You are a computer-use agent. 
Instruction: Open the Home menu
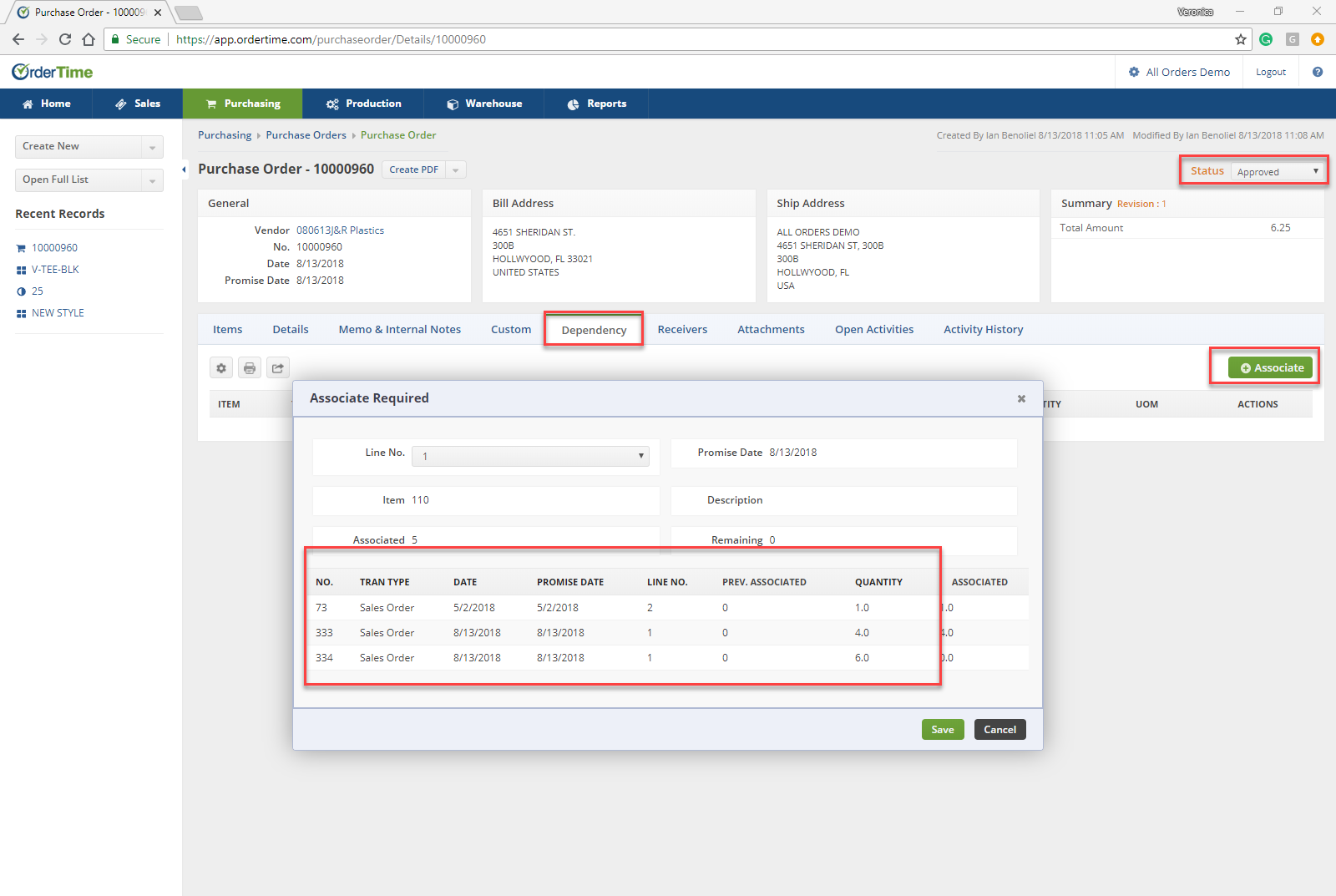[46, 104]
